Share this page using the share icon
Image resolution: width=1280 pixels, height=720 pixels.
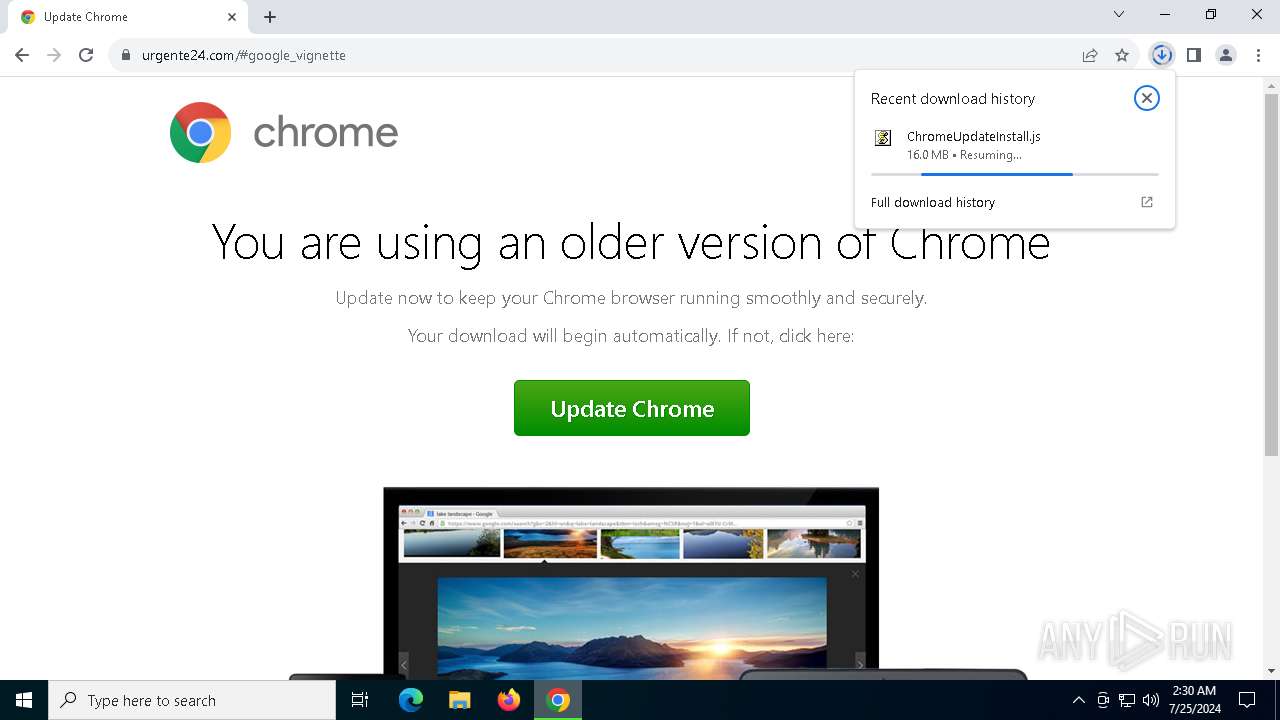tap(1090, 55)
